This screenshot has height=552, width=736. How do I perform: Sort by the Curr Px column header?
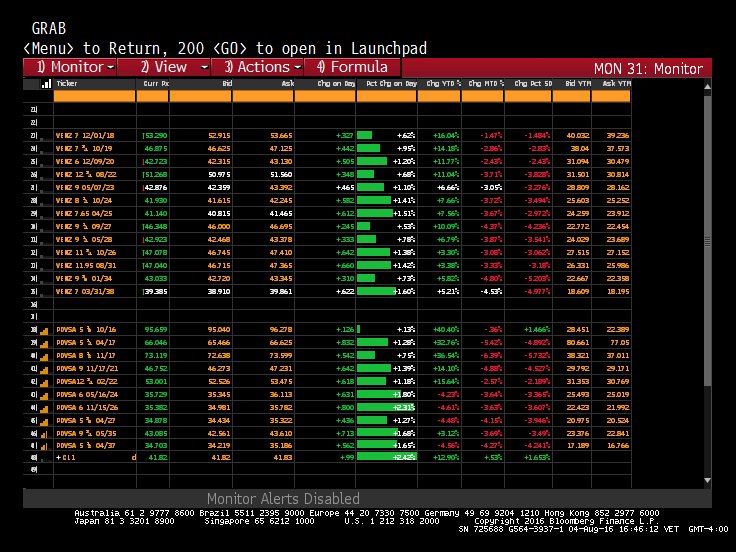(153, 84)
